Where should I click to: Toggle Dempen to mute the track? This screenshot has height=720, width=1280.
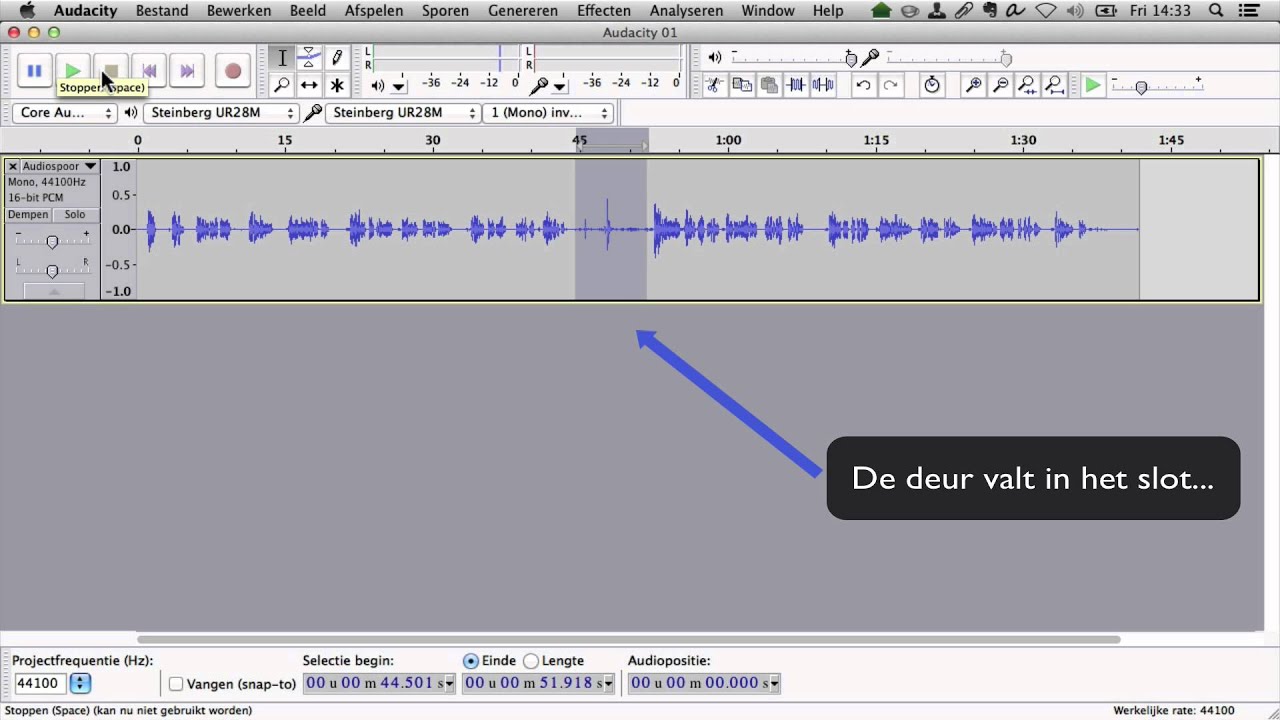(28, 215)
